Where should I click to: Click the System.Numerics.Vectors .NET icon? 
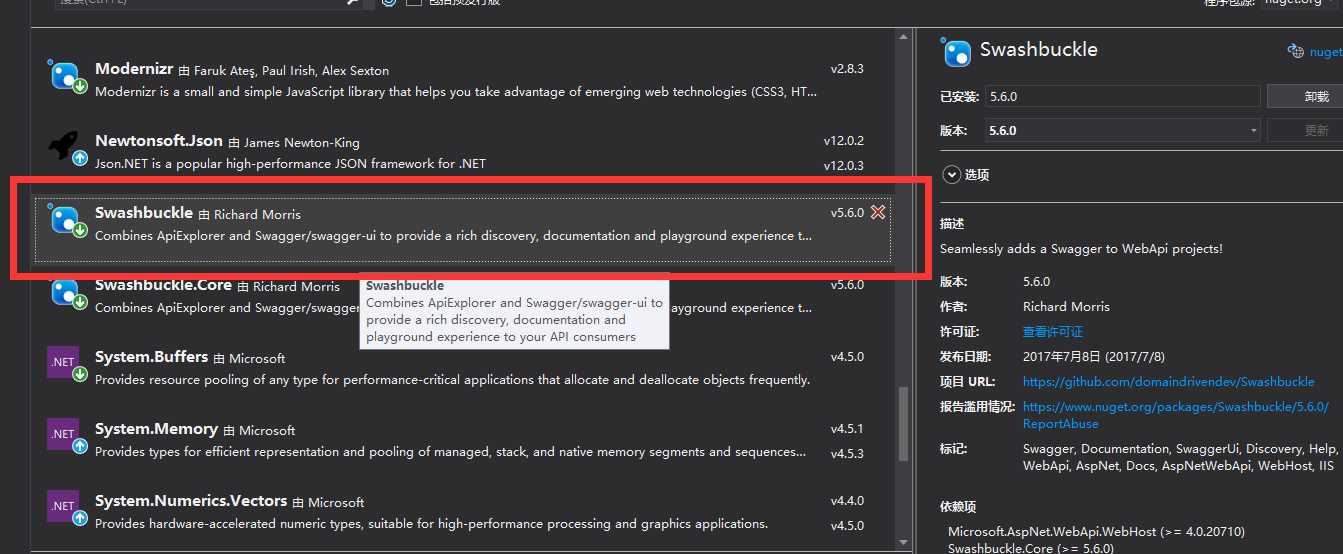[66, 508]
